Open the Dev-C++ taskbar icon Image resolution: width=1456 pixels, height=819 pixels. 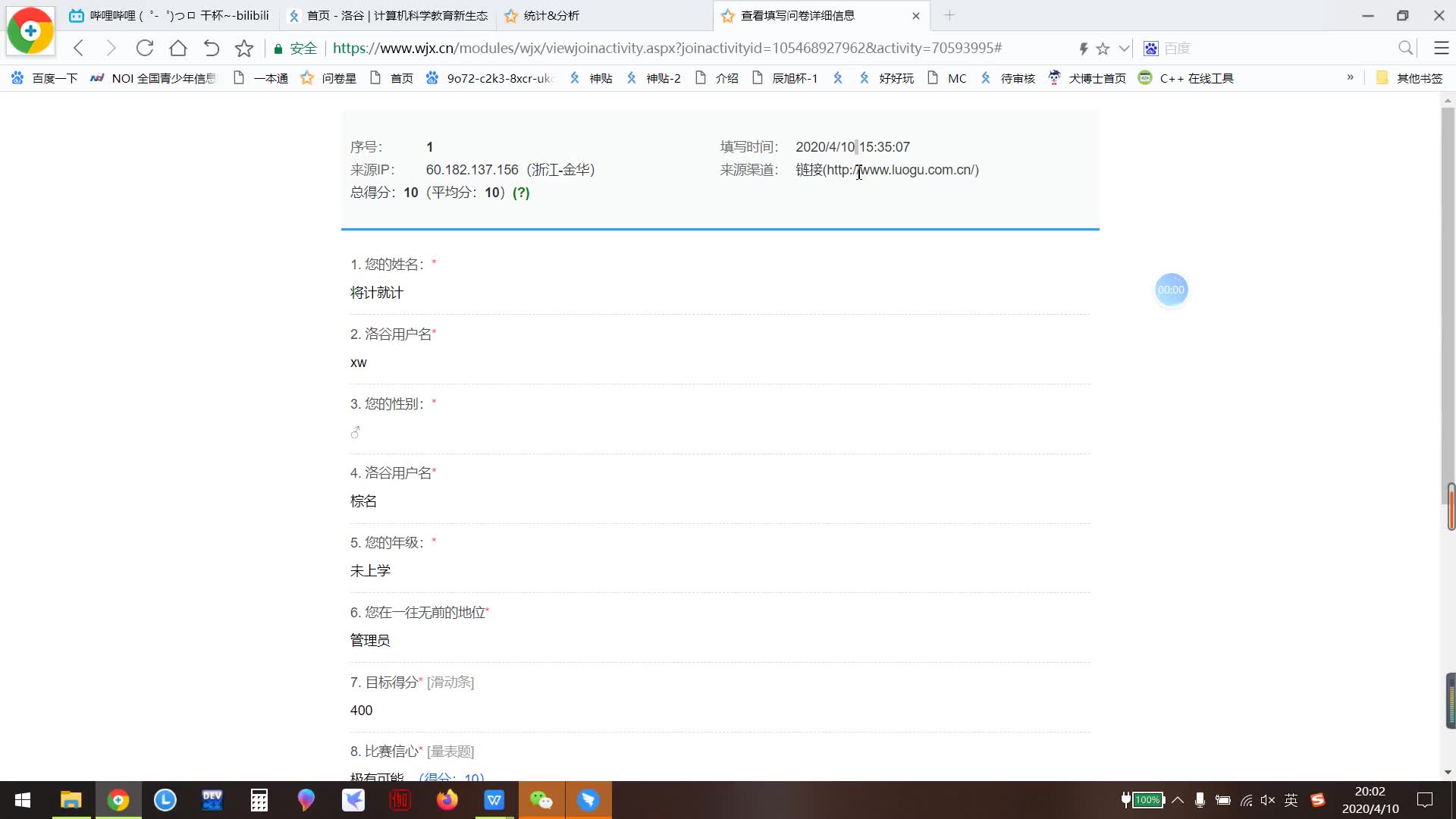coord(212,800)
